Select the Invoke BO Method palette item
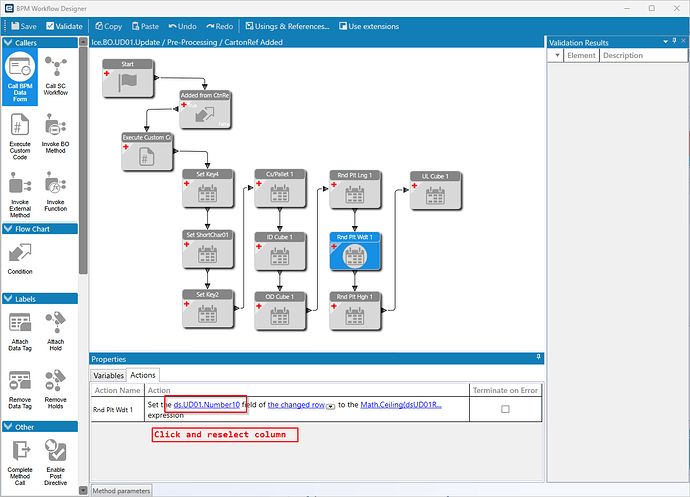 pyautogui.click(x=55, y=133)
